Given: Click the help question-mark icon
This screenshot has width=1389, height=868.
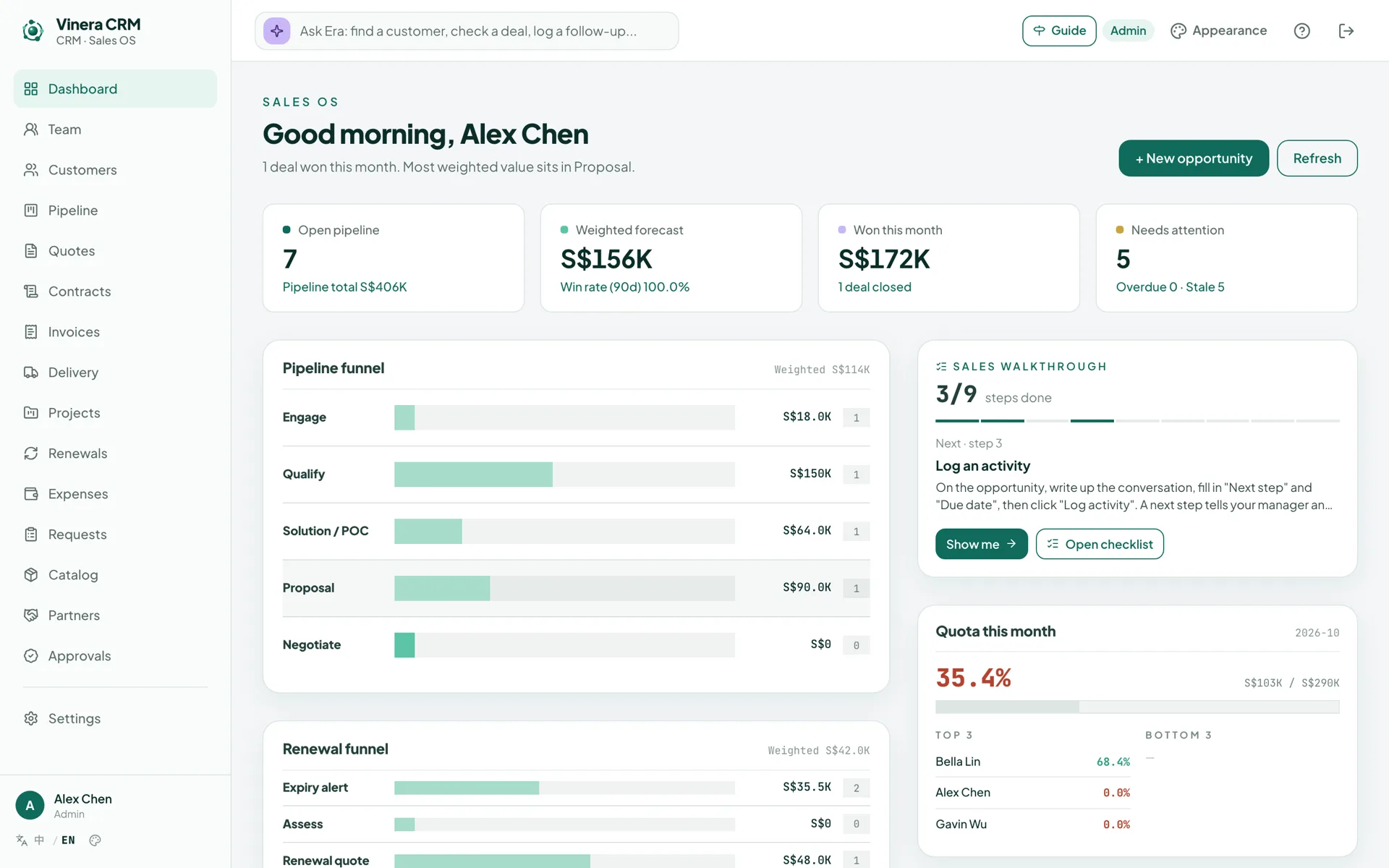Looking at the screenshot, I should click(1301, 31).
